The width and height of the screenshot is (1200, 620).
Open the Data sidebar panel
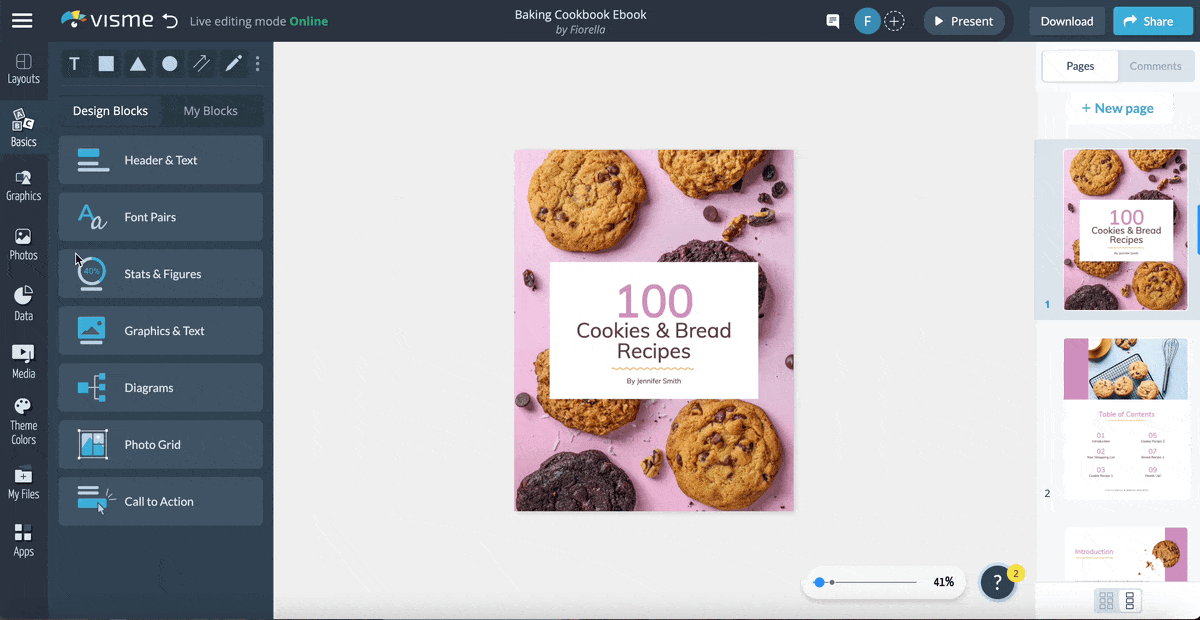[x=24, y=297]
